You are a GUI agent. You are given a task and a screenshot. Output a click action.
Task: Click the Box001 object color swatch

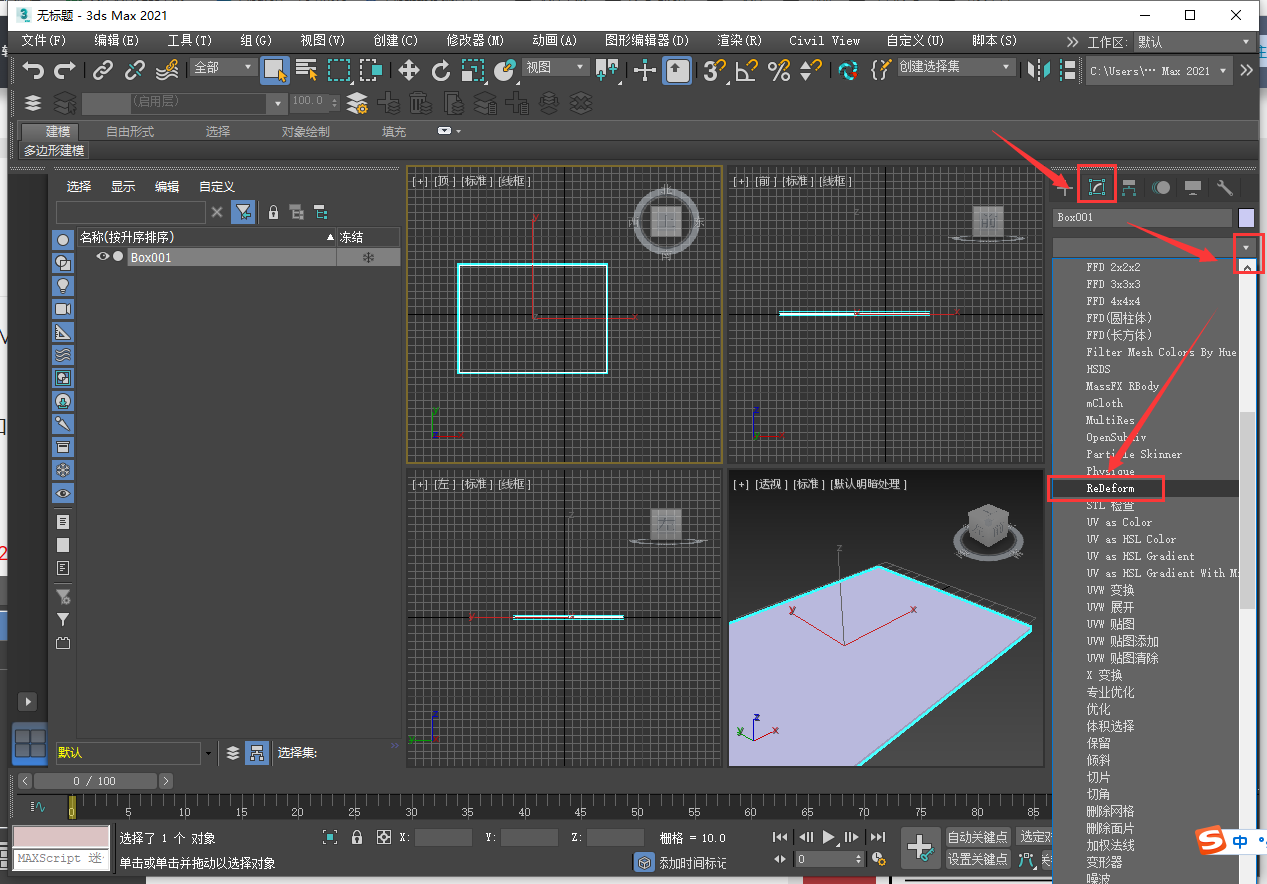tap(1246, 217)
